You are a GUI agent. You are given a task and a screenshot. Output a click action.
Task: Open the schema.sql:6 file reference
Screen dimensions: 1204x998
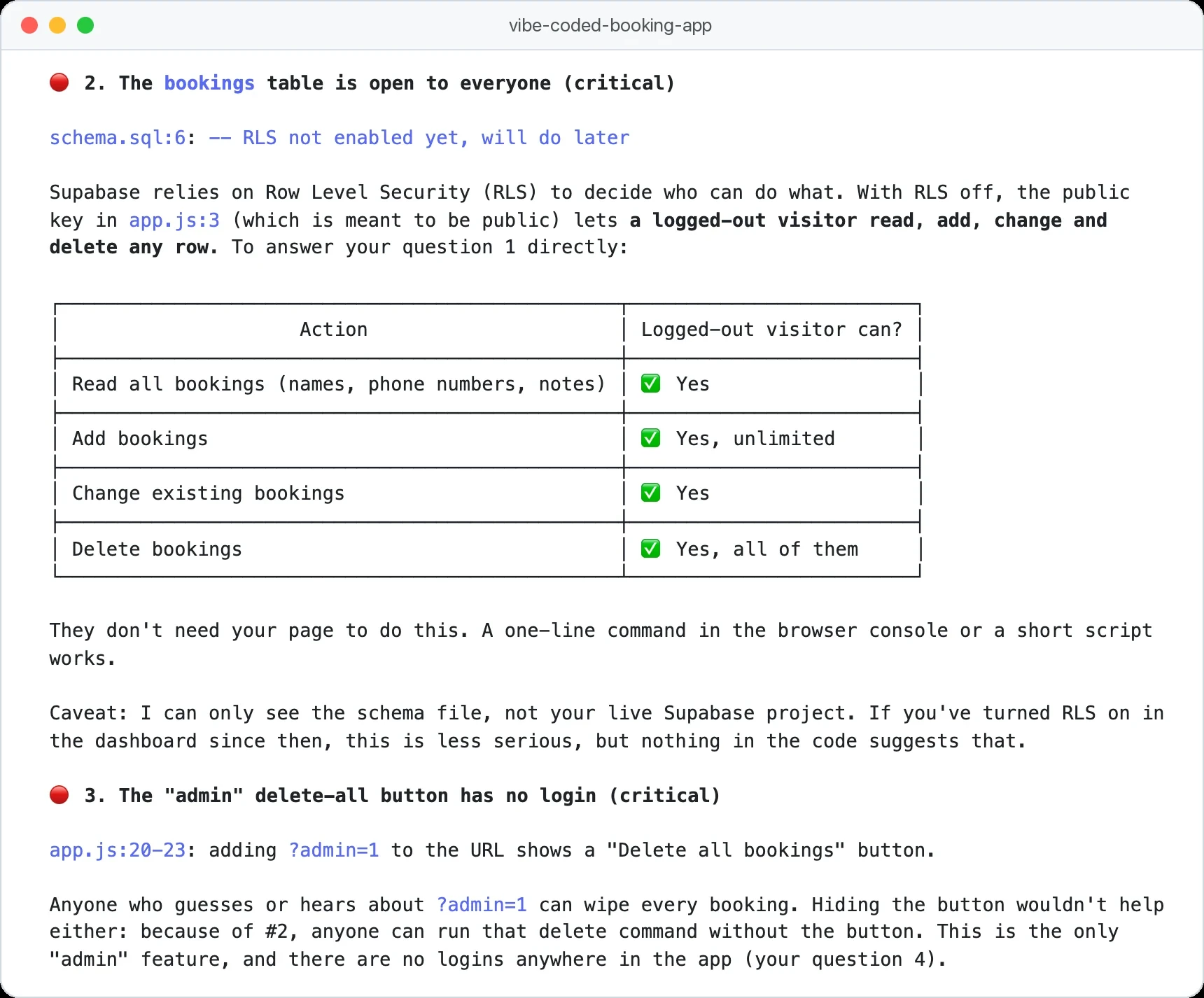click(x=118, y=138)
